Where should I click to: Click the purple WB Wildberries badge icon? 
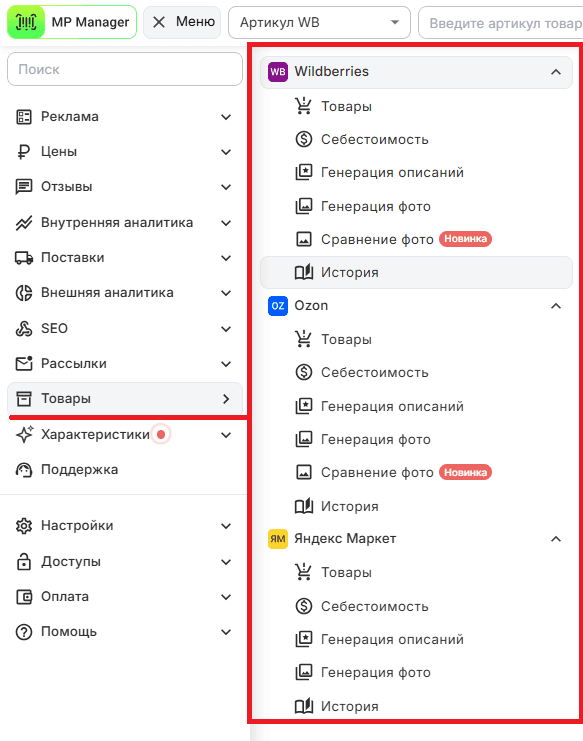278,72
